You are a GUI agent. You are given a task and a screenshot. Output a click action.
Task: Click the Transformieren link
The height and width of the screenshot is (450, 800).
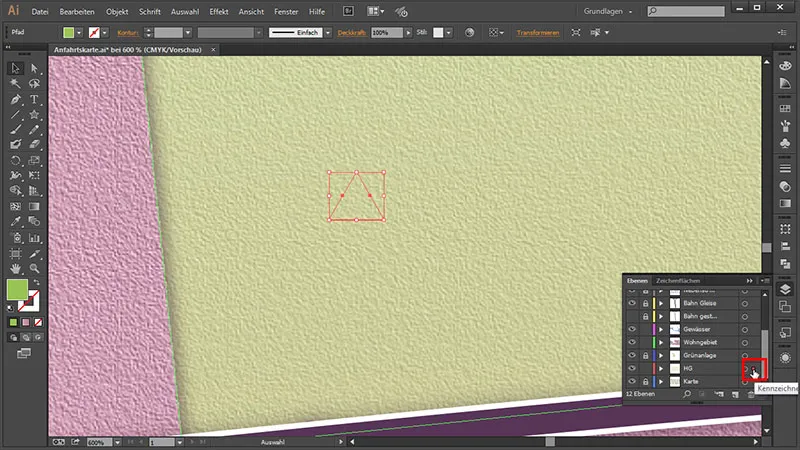point(538,33)
